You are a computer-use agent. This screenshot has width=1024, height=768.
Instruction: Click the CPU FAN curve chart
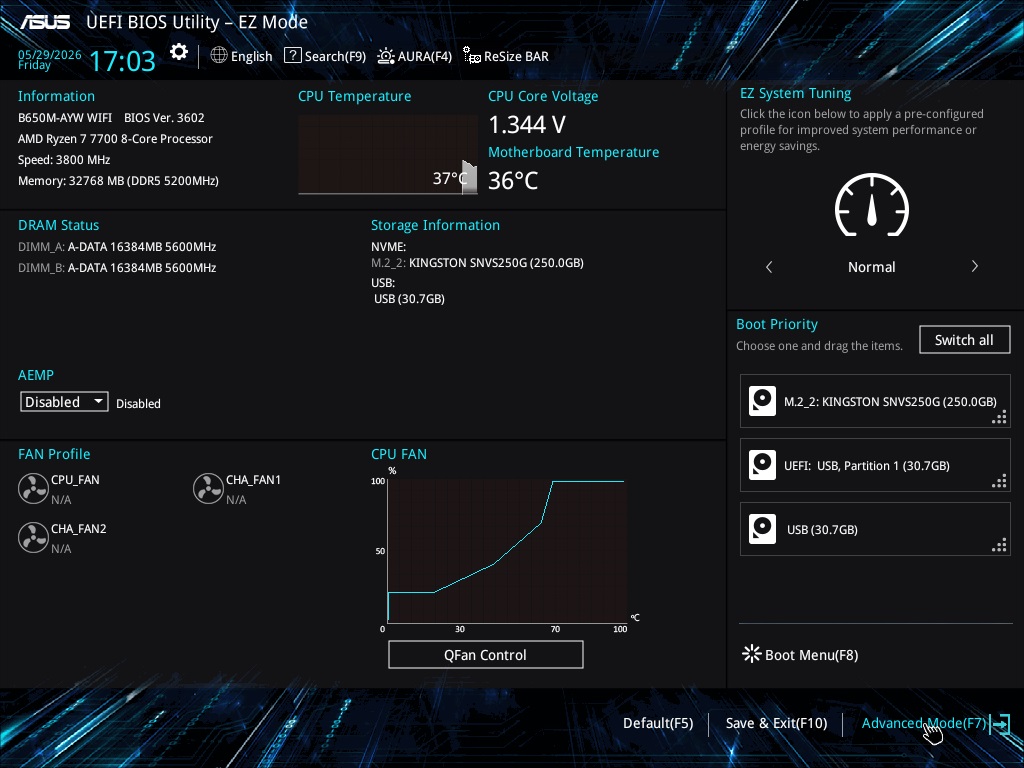click(x=507, y=551)
